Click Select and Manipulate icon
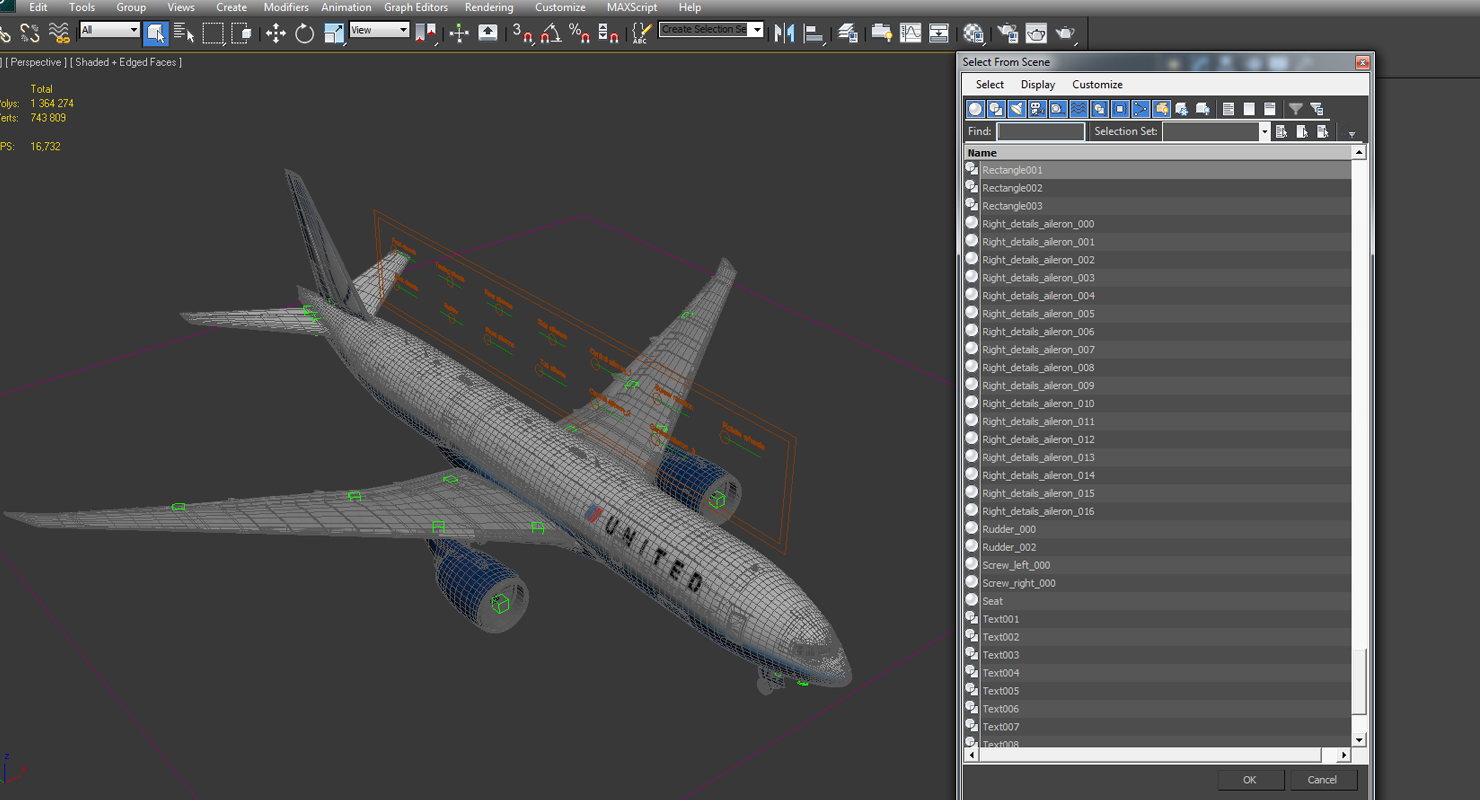Viewport: 1480px width, 800px height. [459, 33]
